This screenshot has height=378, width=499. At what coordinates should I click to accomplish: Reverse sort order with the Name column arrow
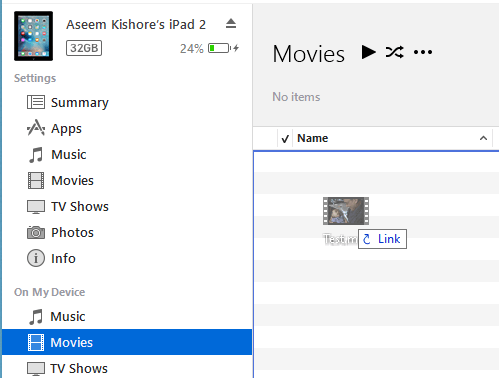coord(483,138)
